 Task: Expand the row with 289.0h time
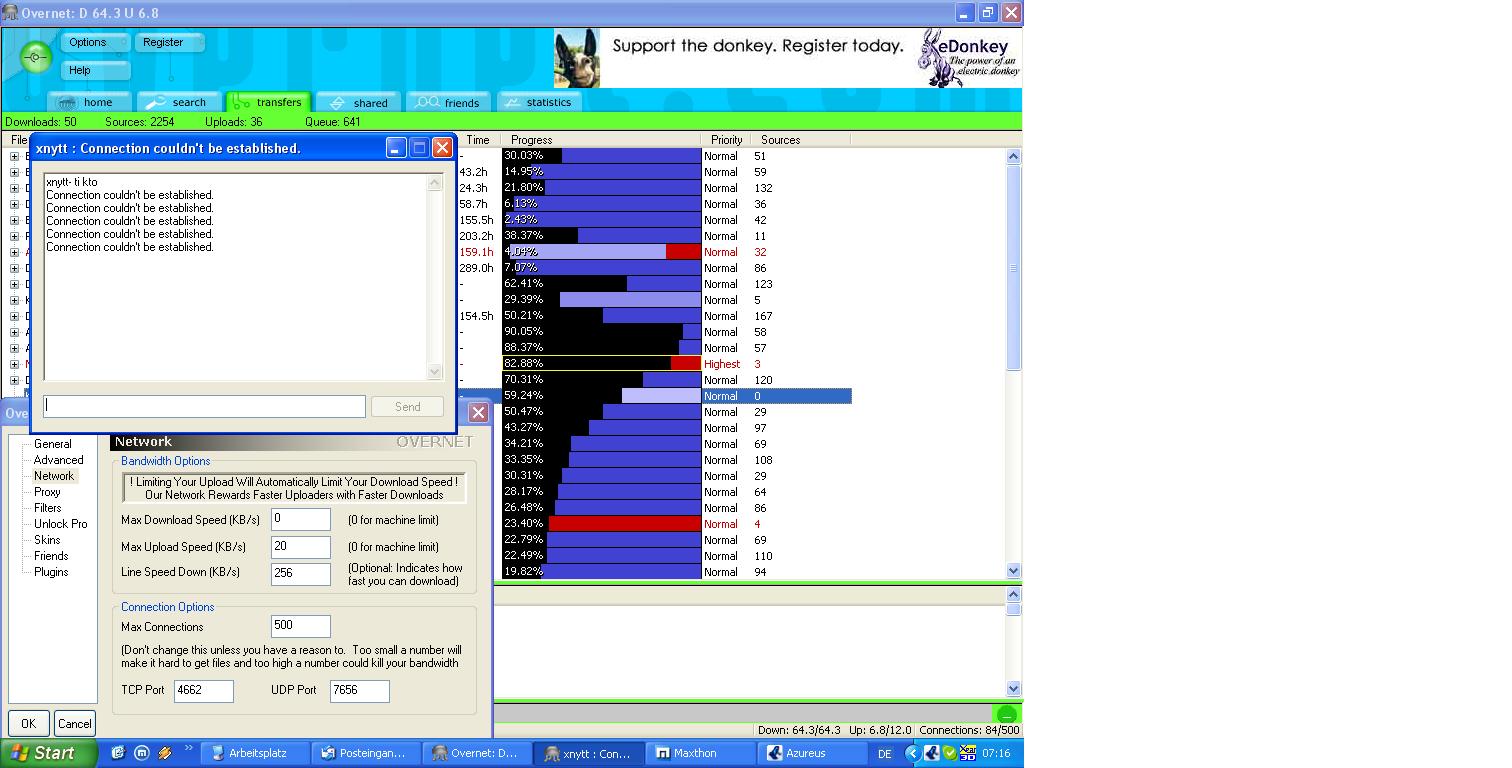(15, 268)
